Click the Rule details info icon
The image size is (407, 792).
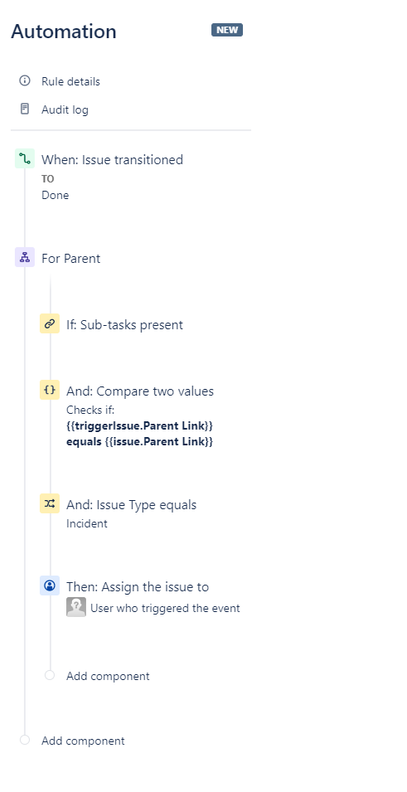tap(24, 81)
